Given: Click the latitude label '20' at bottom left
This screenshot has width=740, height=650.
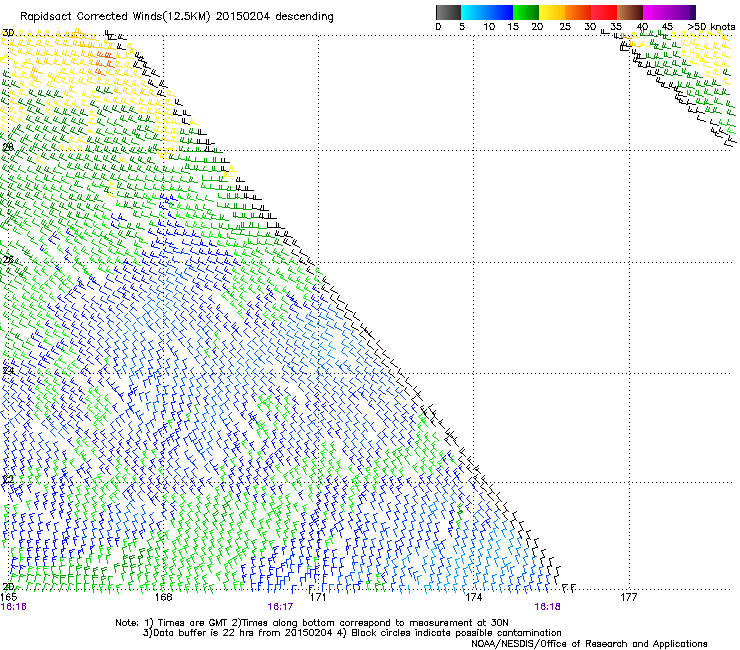Looking at the screenshot, I should 8,587.
